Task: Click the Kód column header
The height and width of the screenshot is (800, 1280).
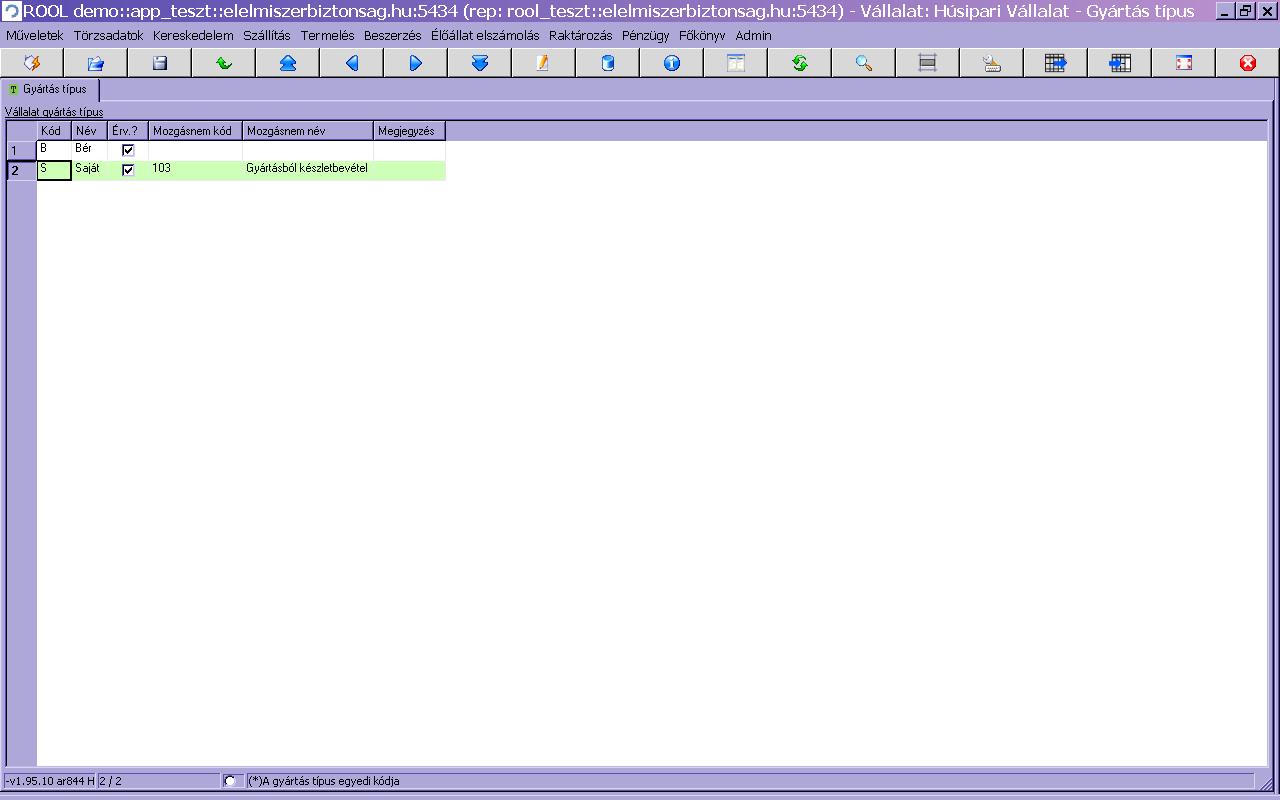Action: coord(52,131)
